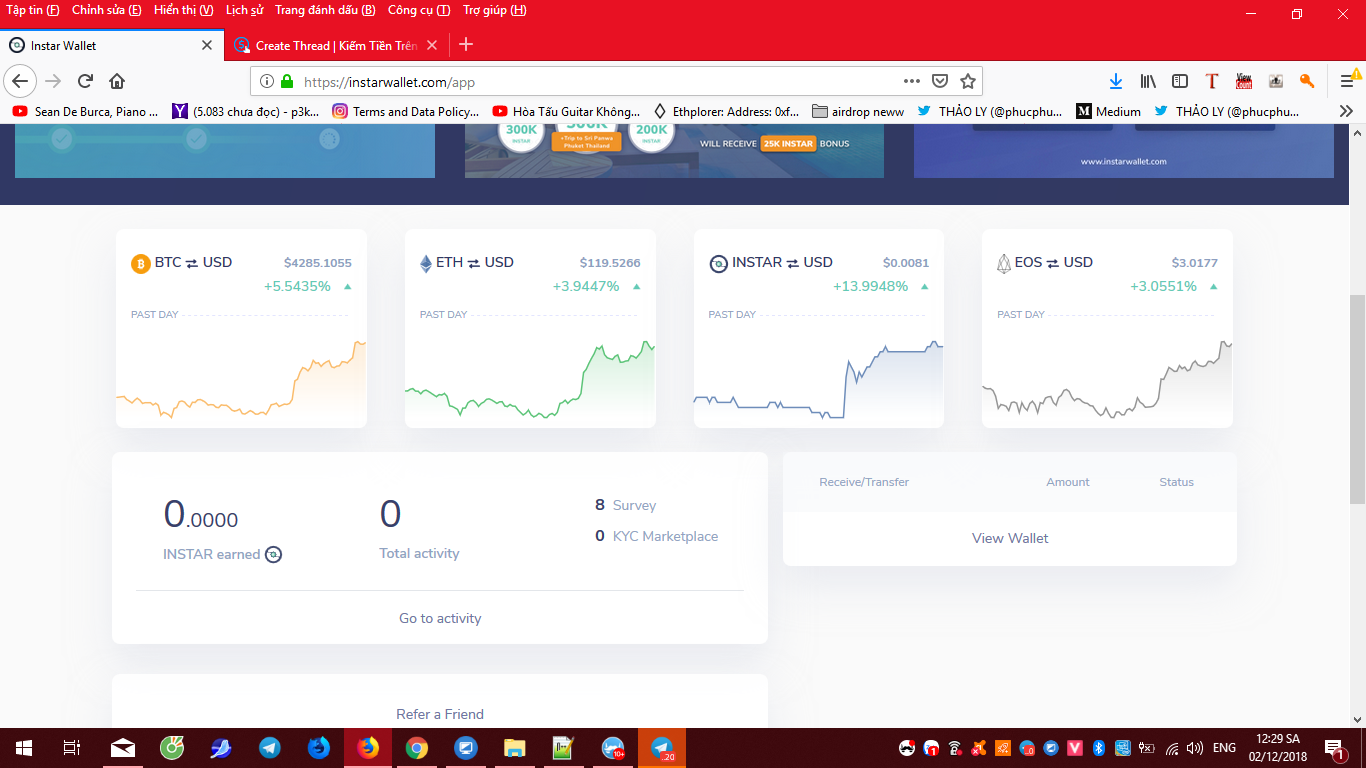Click the ENG input language indicator
Screen dimensions: 1366x768
[1224, 748]
